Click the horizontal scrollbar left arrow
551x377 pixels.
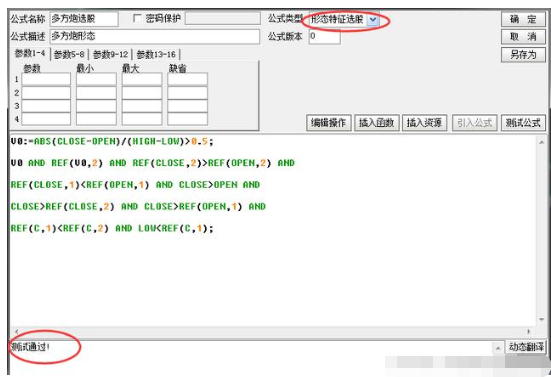coord(16,331)
